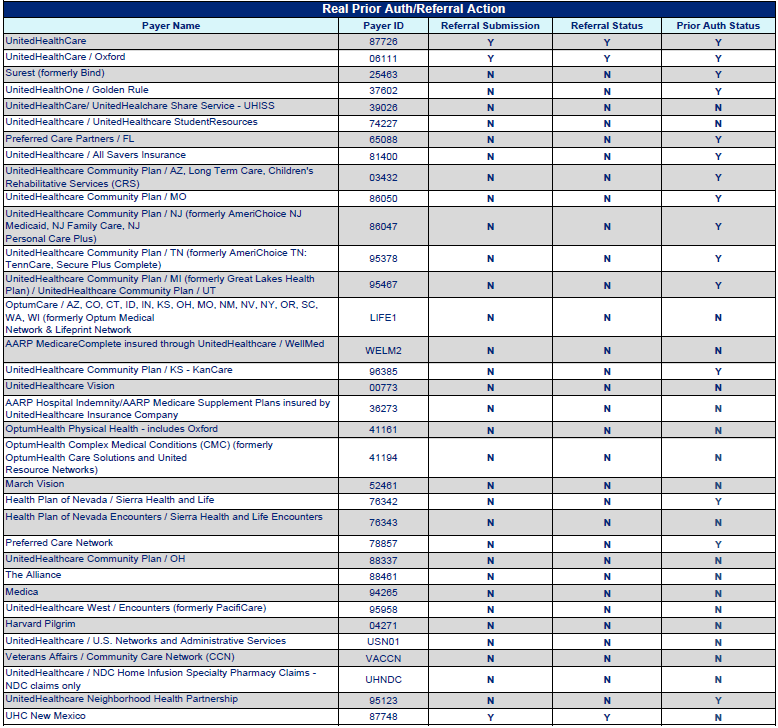Click the Prior Auth Status column header
This screenshot has height=728, width=778.
pyautogui.click(x=718, y=26)
